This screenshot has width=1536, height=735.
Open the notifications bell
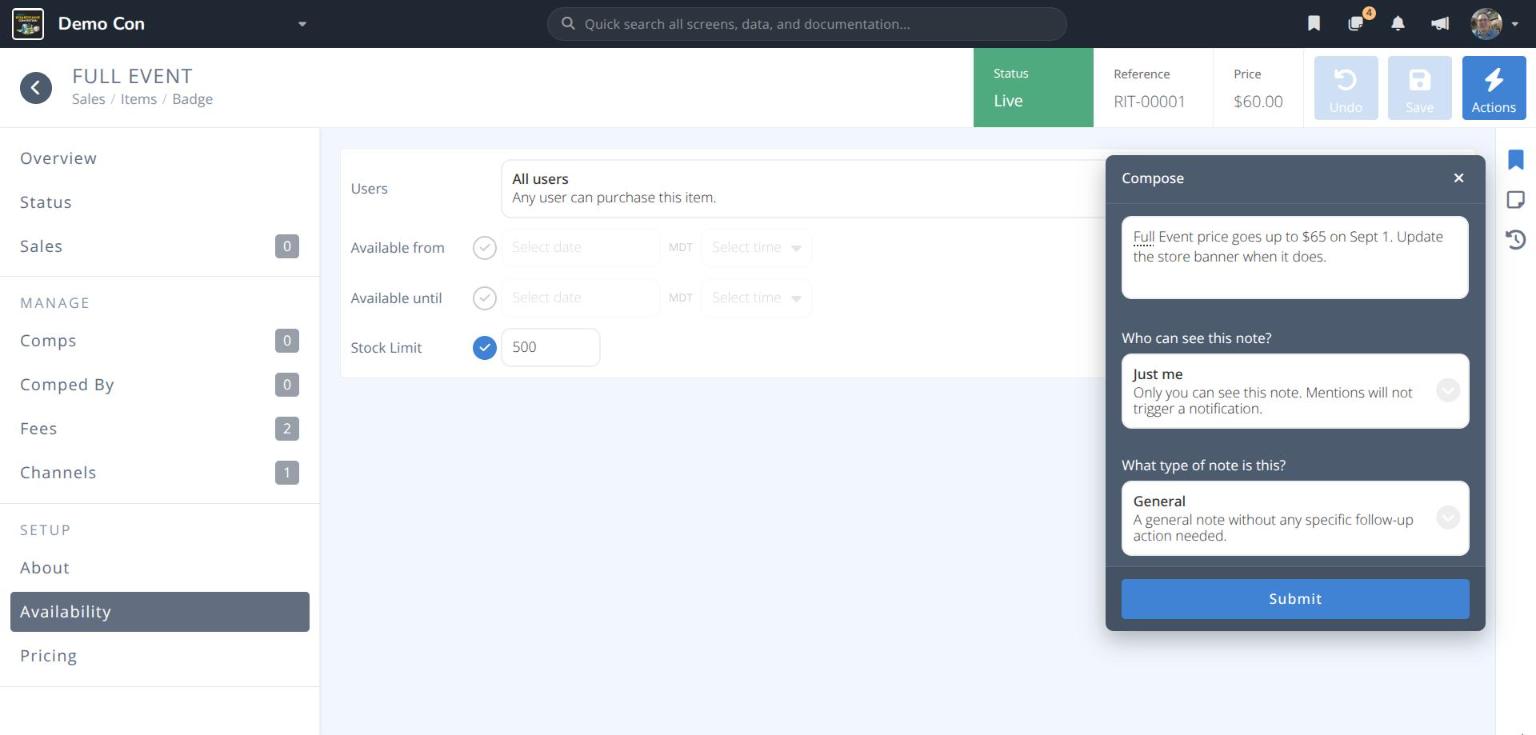pyautogui.click(x=1398, y=24)
